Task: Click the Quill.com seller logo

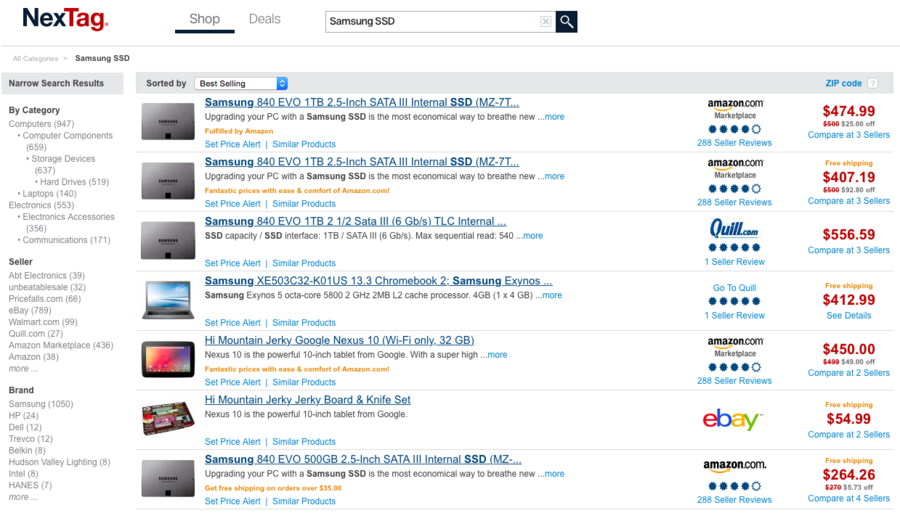Action: click(x=734, y=228)
